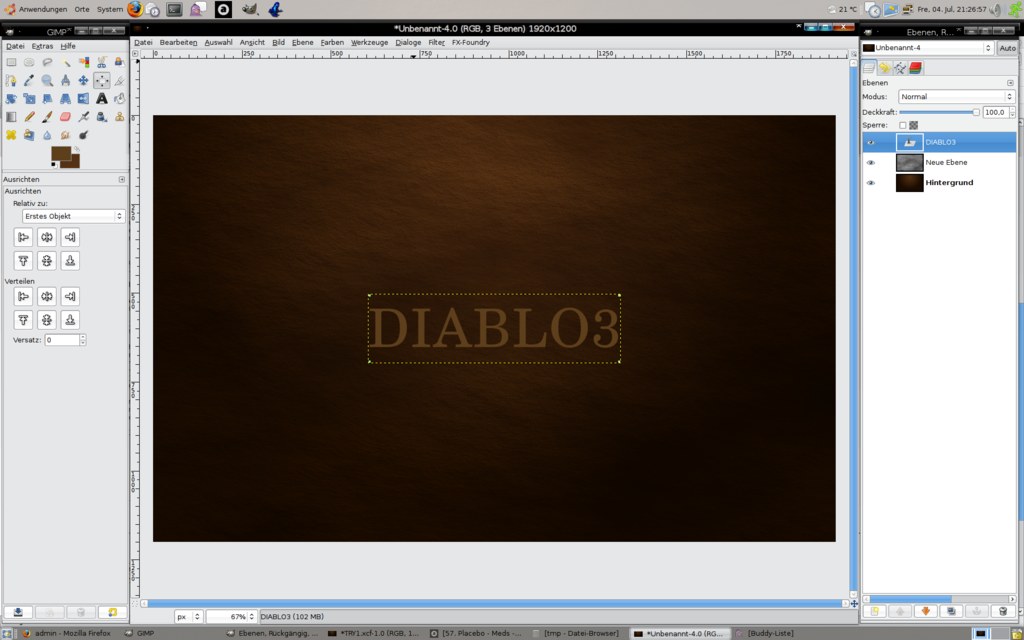1024x640 pixels.
Task: Open the Ebenen tab configuration menu button
Action: point(1010,83)
